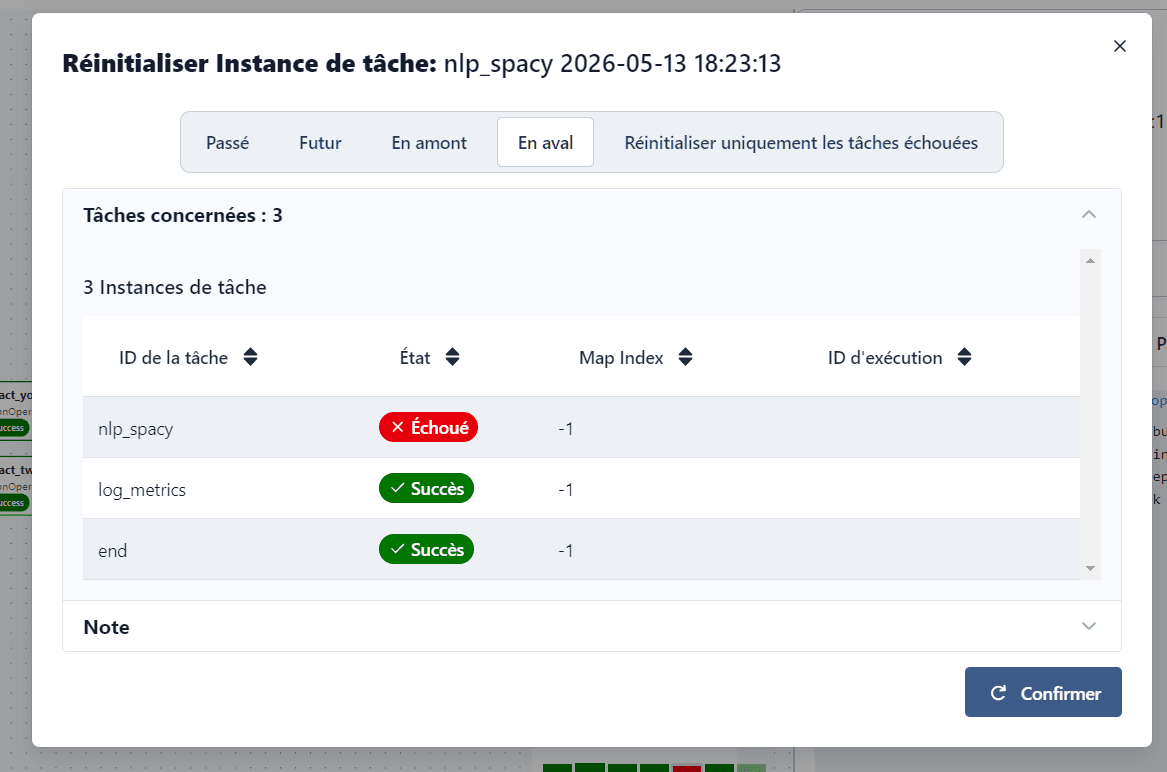The width and height of the screenshot is (1167, 772).
Task: Sort by ID d'exécution column arrows
Action: [965, 357]
